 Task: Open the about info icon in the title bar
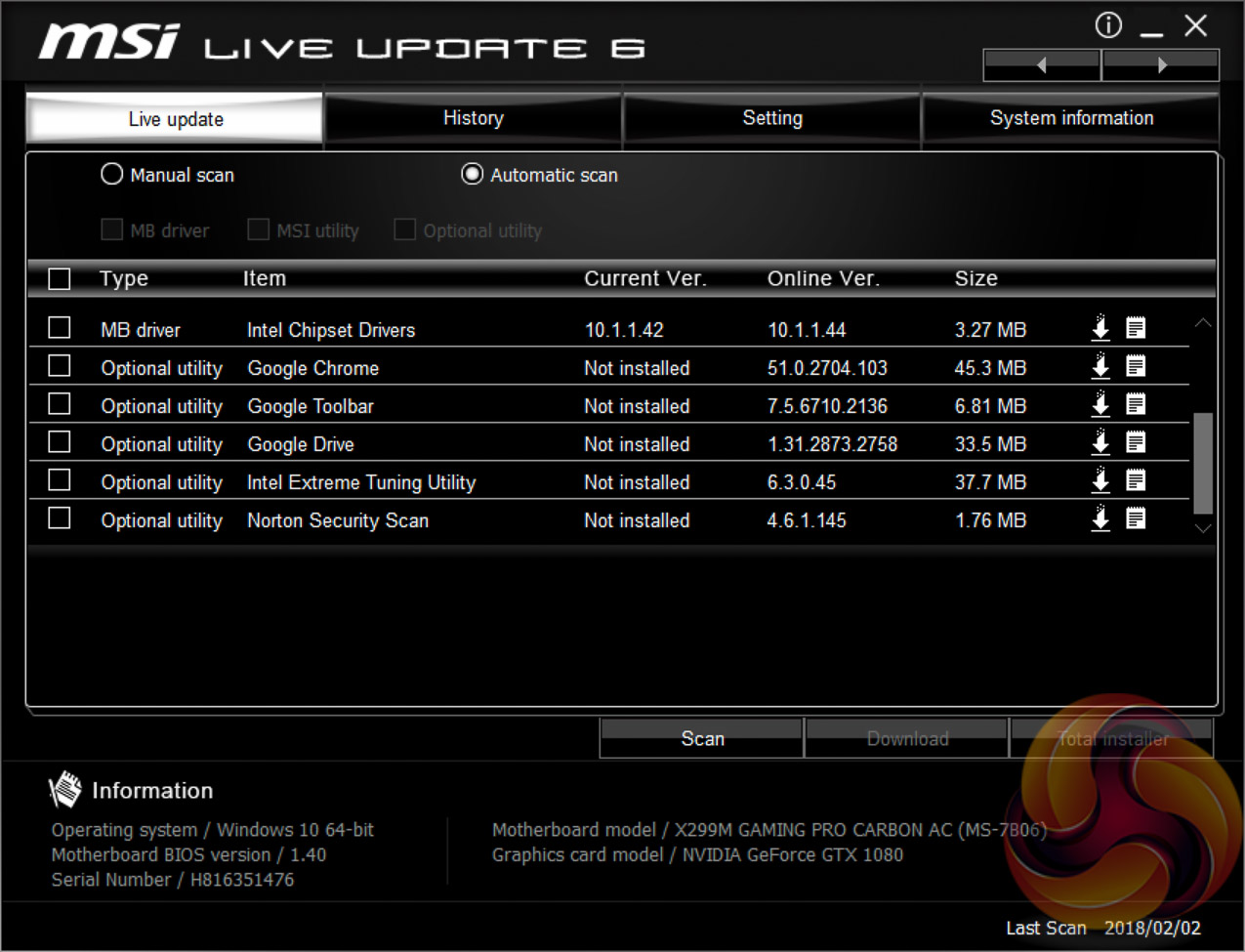tap(1108, 25)
